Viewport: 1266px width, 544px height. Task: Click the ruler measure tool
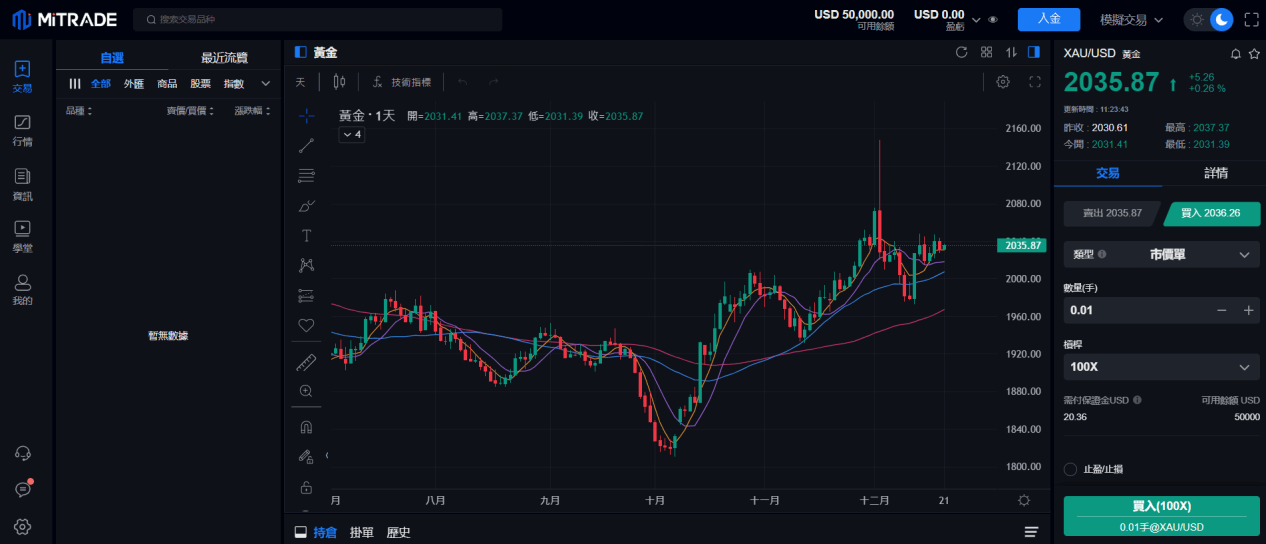click(306, 361)
